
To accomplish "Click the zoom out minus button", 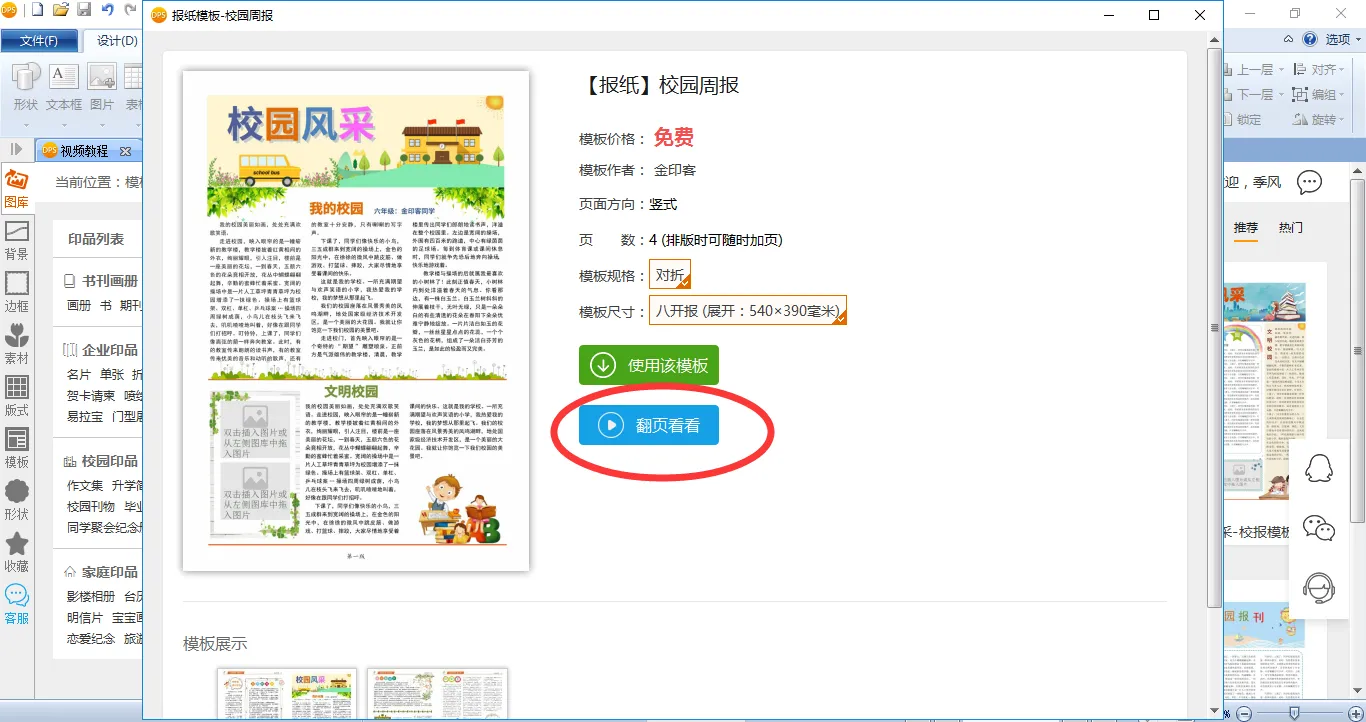I will (x=1244, y=713).
